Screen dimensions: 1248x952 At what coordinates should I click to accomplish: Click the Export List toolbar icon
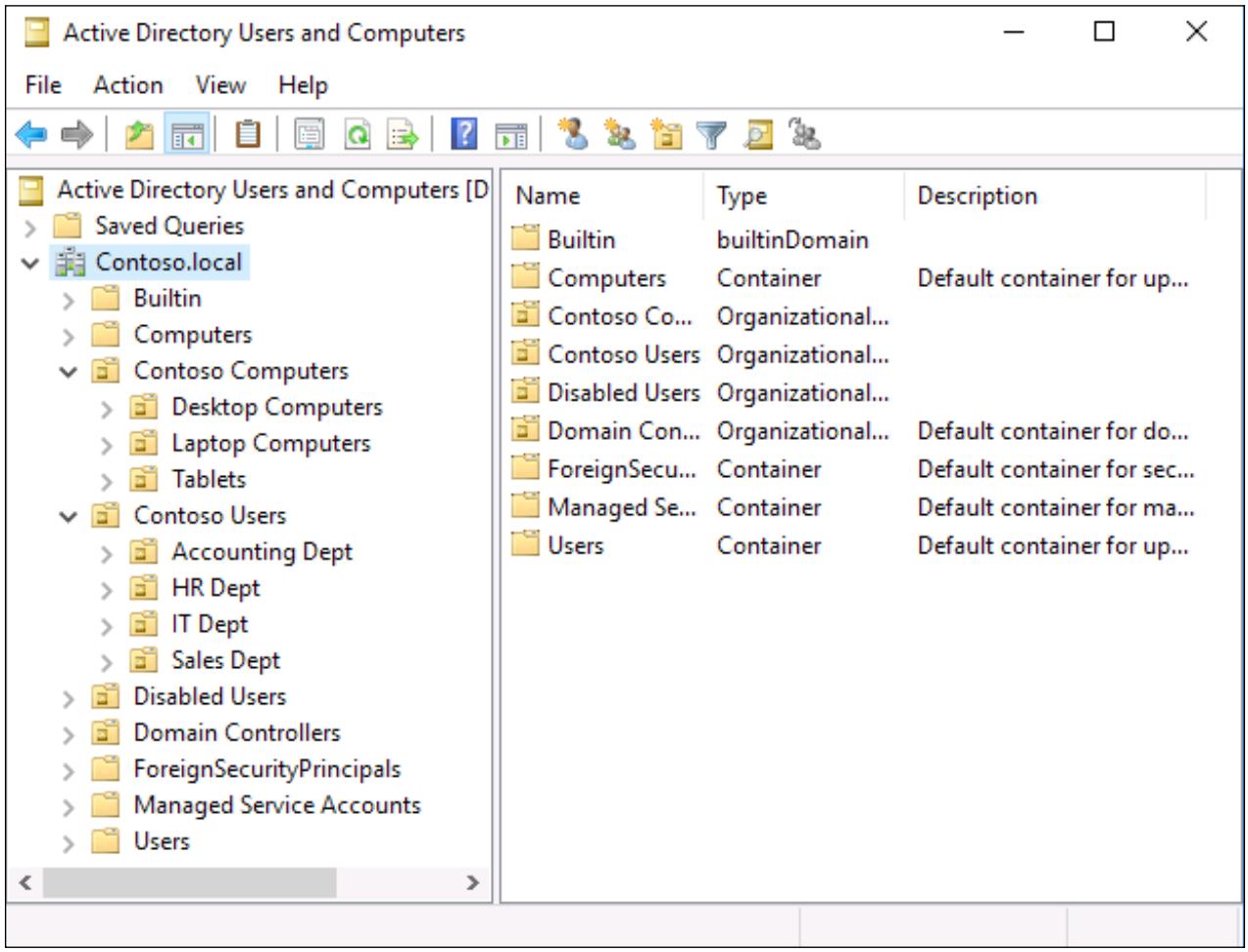403,134
